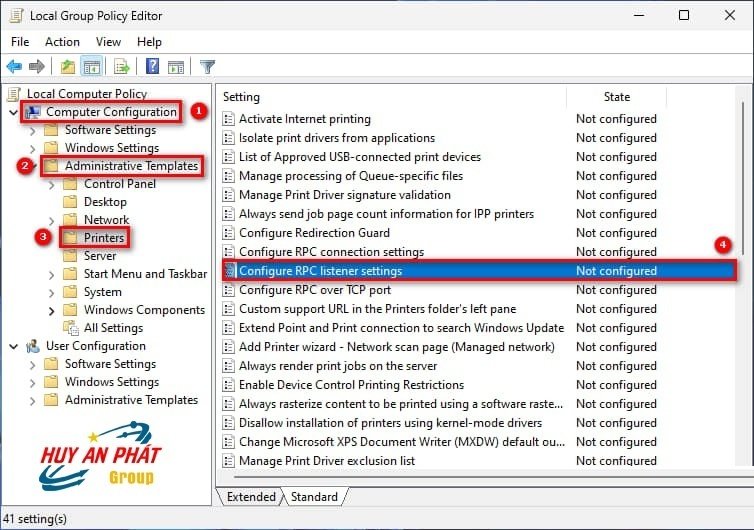Click the All Settings folder icon
Image resolution: width=754 pixels, height=530 pixels.
71,328
